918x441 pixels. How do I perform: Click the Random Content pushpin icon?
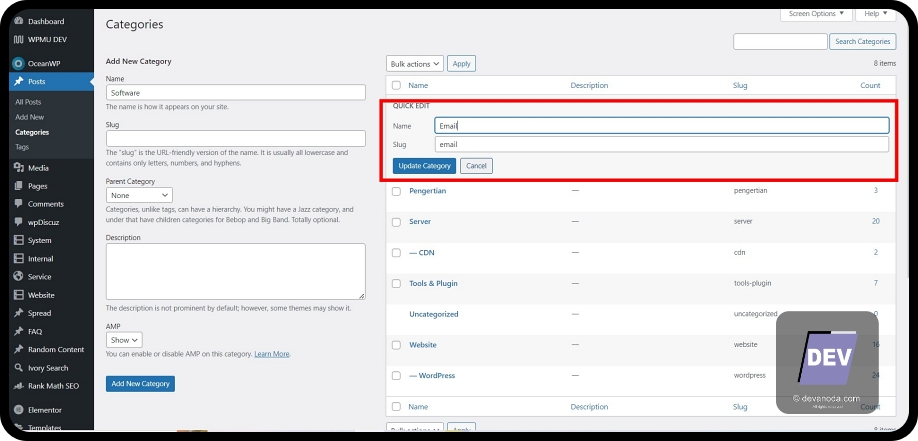click(x=18, y=350)
